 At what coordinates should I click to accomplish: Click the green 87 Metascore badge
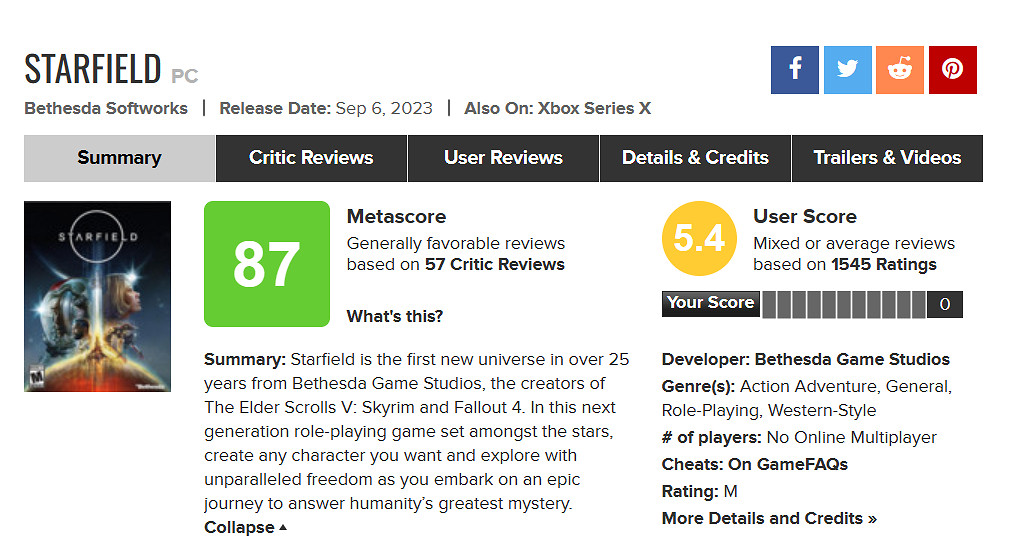pyautogui.click(x=267, y=264)
